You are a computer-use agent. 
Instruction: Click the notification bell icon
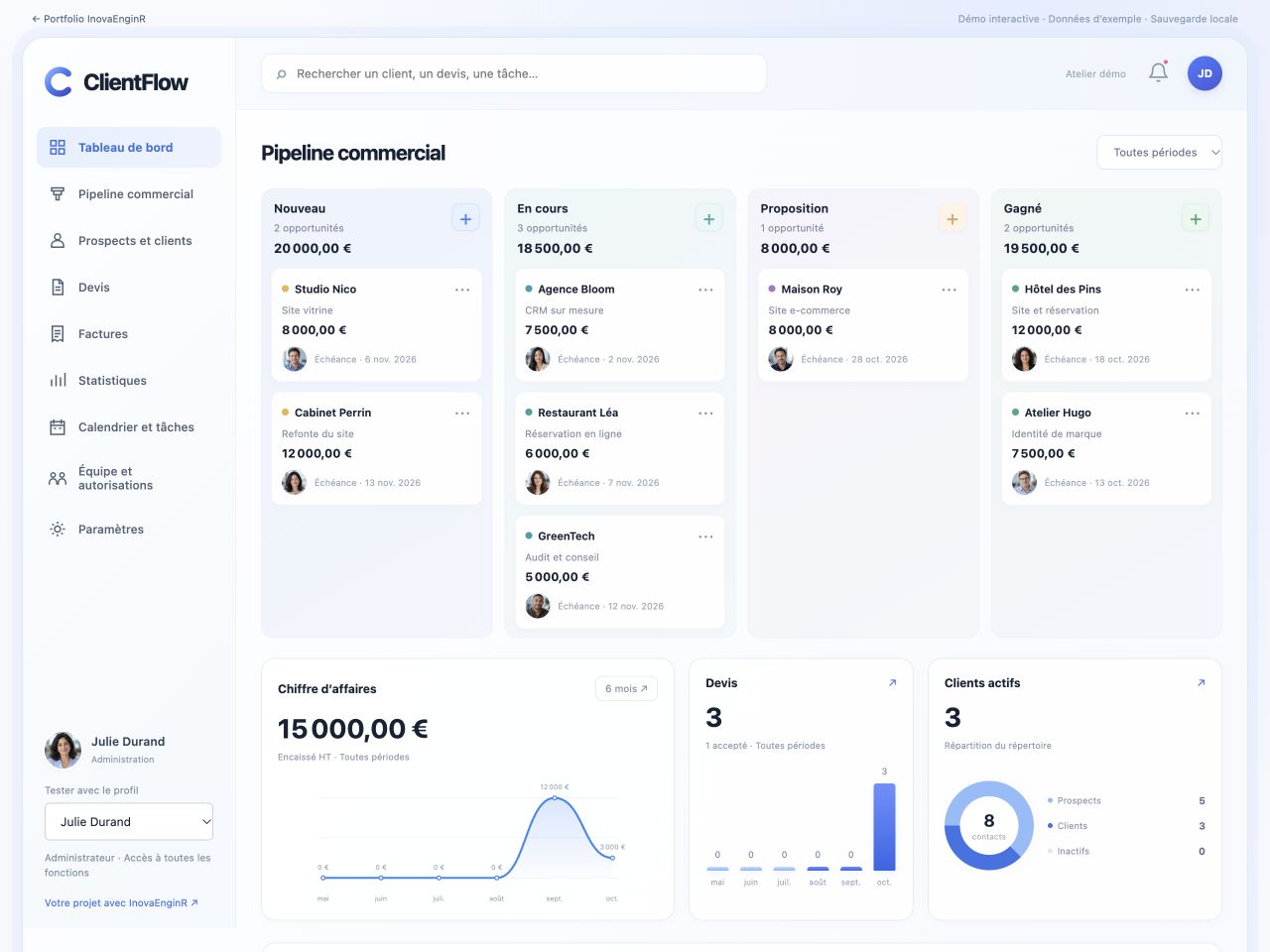tap(1158, 72)
